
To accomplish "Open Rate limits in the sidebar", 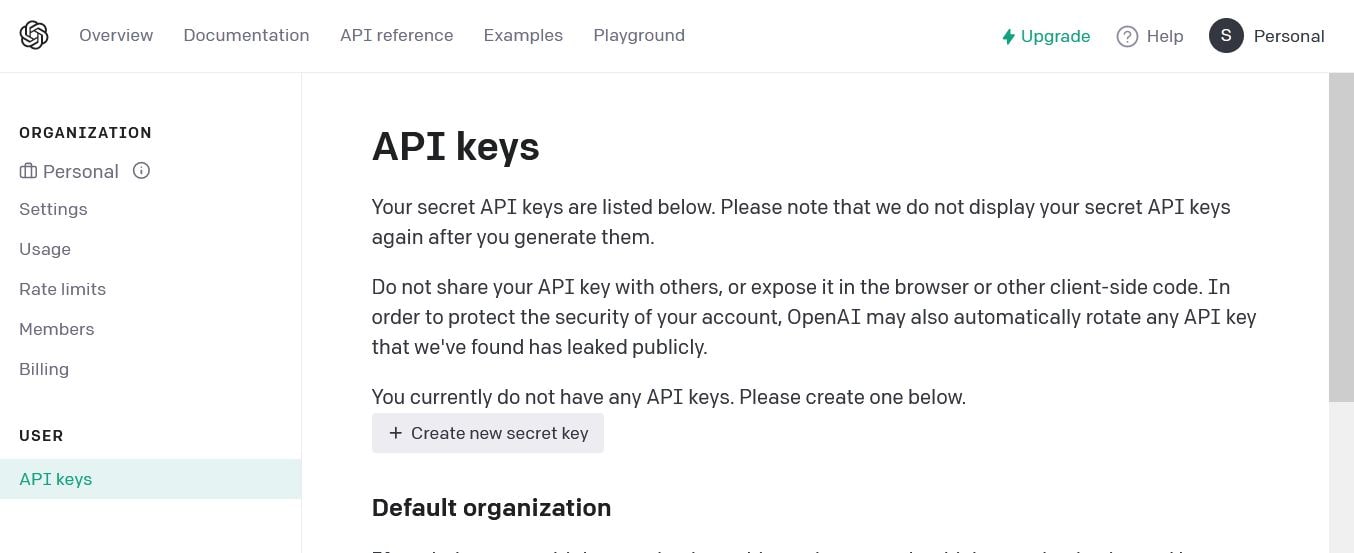I will click(62, 289).
